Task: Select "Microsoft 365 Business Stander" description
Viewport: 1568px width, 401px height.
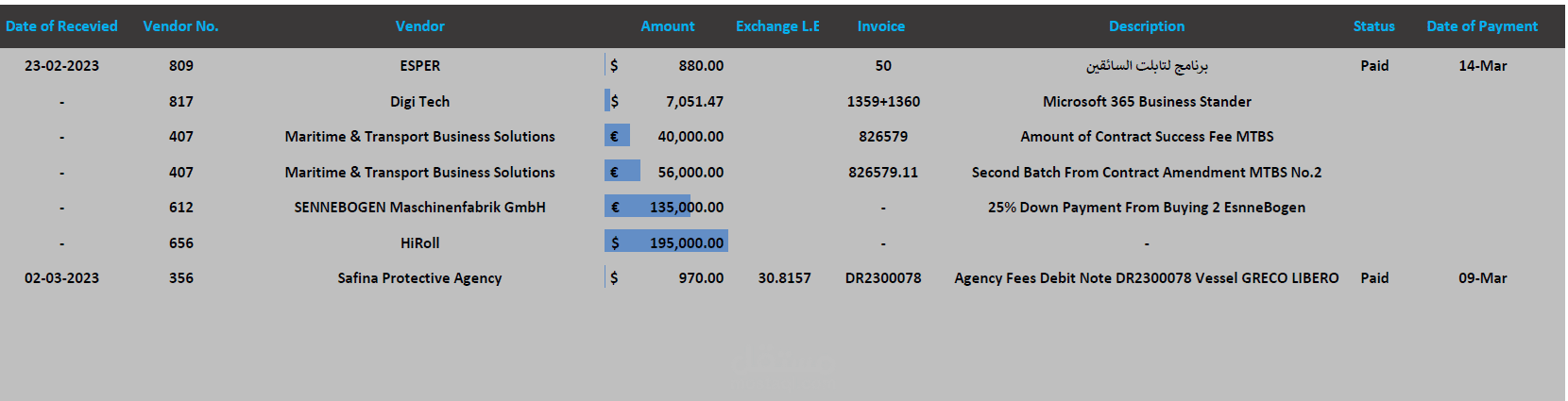Action: pos(1147,102)
